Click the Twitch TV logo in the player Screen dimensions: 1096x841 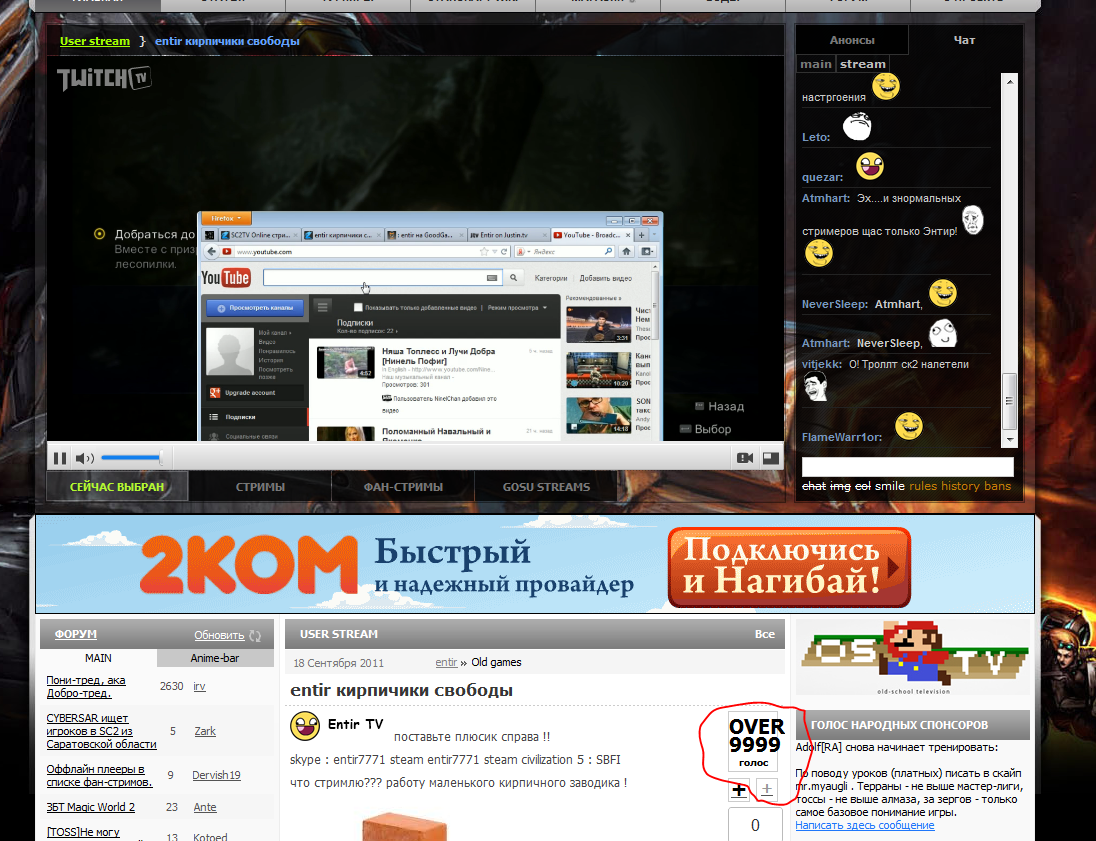[x=103, y=78]
